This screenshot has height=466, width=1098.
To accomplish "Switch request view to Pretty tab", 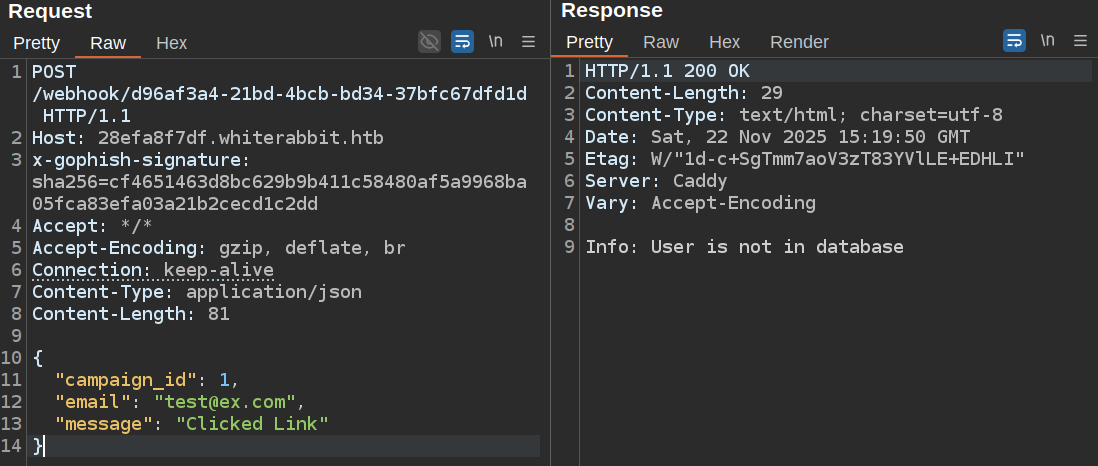I will (x=36, y=43).
